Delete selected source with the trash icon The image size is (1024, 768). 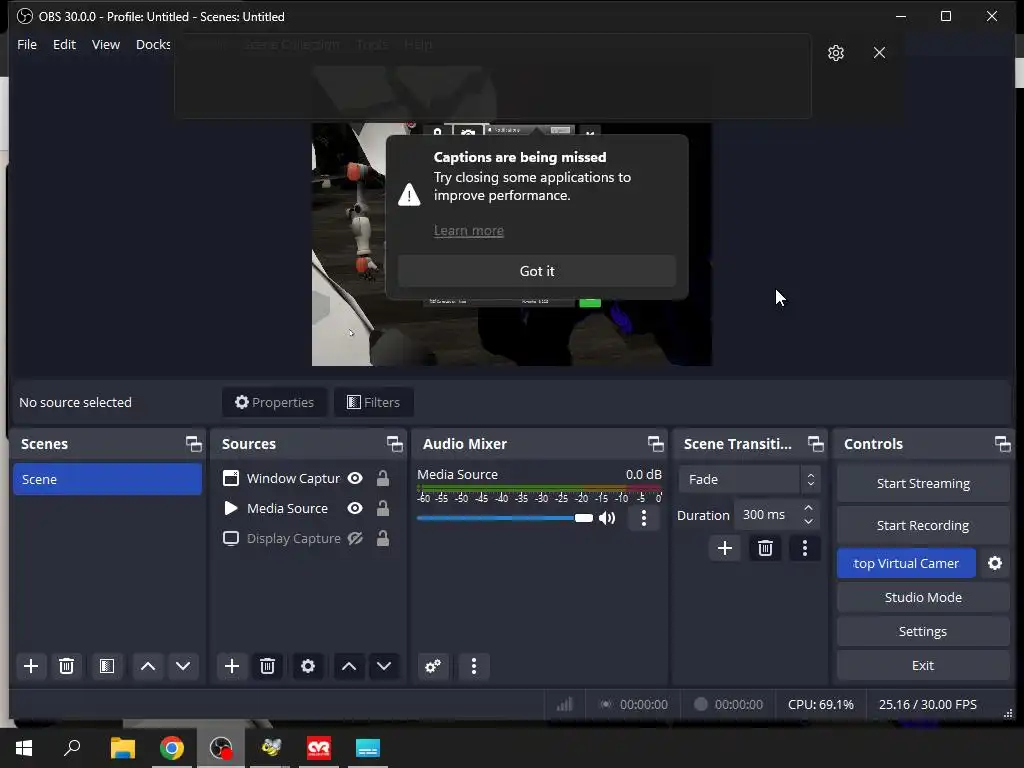[x=267, y=666]
